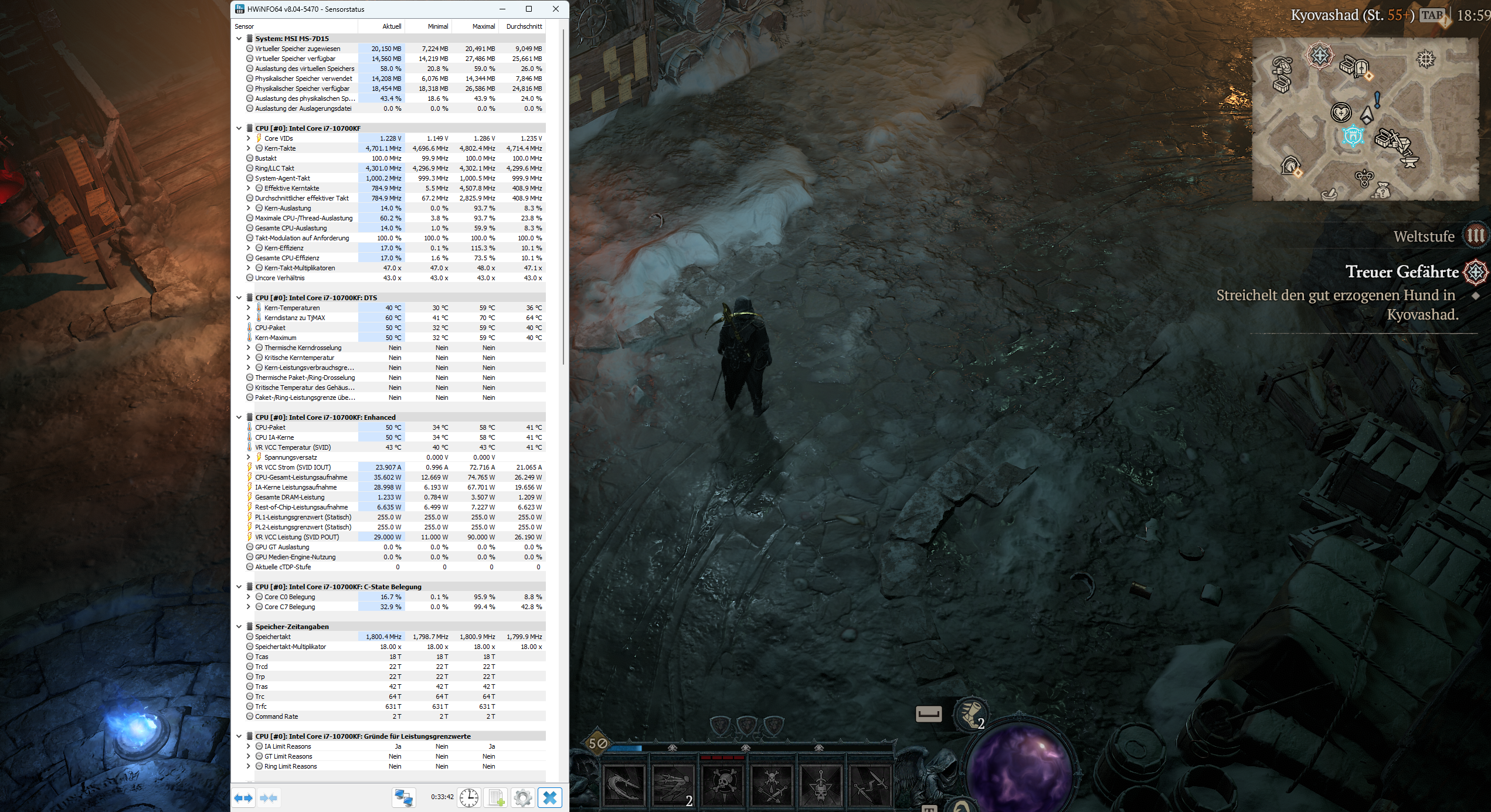Click the spiked sun icon on minimap
Viewport: 1491px width, 812px height.
(x=1425, y=59)
